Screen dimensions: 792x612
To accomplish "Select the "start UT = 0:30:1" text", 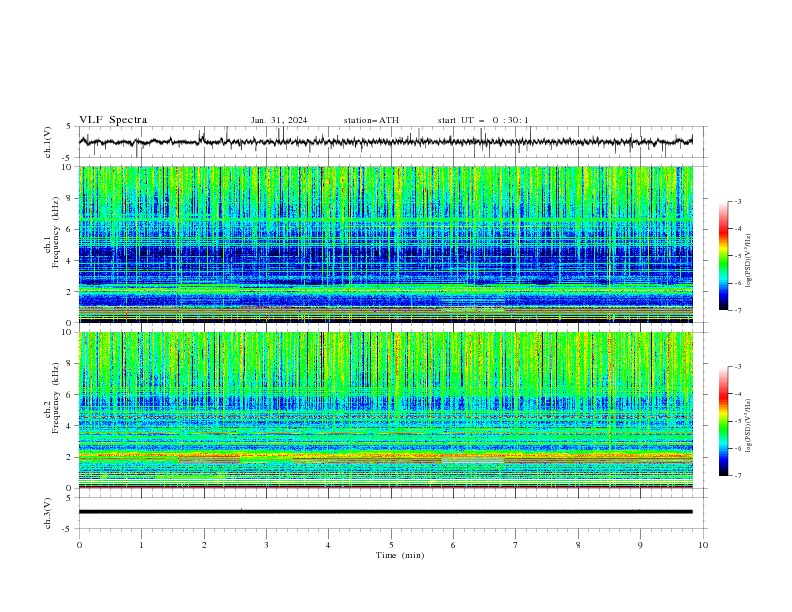I will (483, 120).
